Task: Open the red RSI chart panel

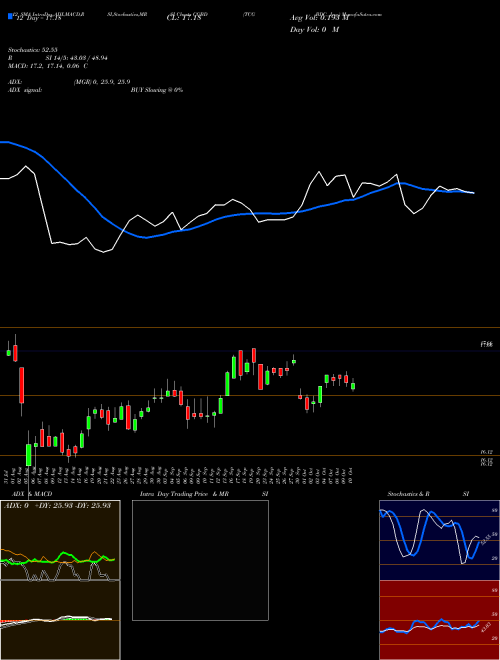Action: 439,620
